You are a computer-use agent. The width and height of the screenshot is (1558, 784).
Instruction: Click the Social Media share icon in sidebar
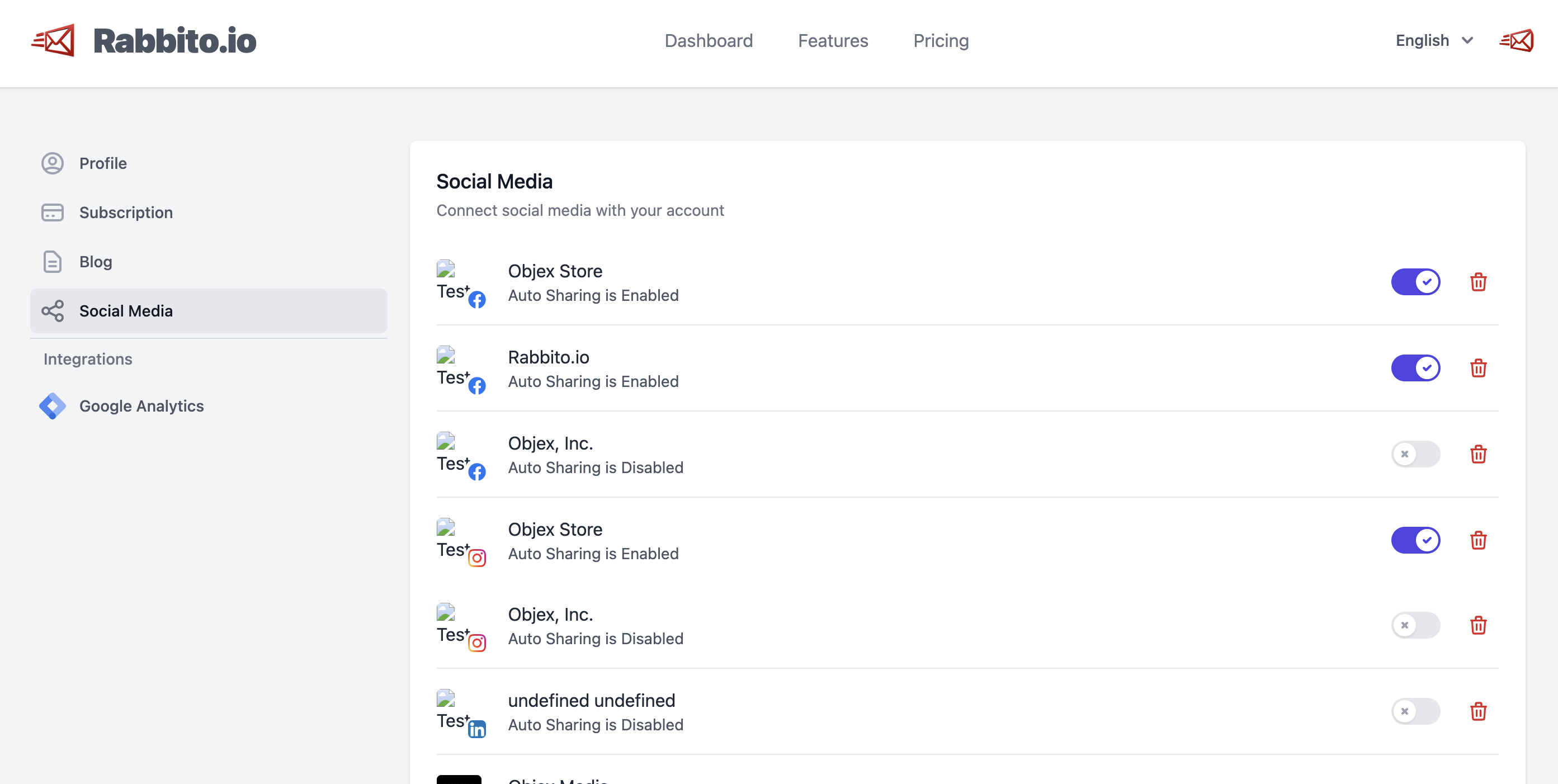53,311
